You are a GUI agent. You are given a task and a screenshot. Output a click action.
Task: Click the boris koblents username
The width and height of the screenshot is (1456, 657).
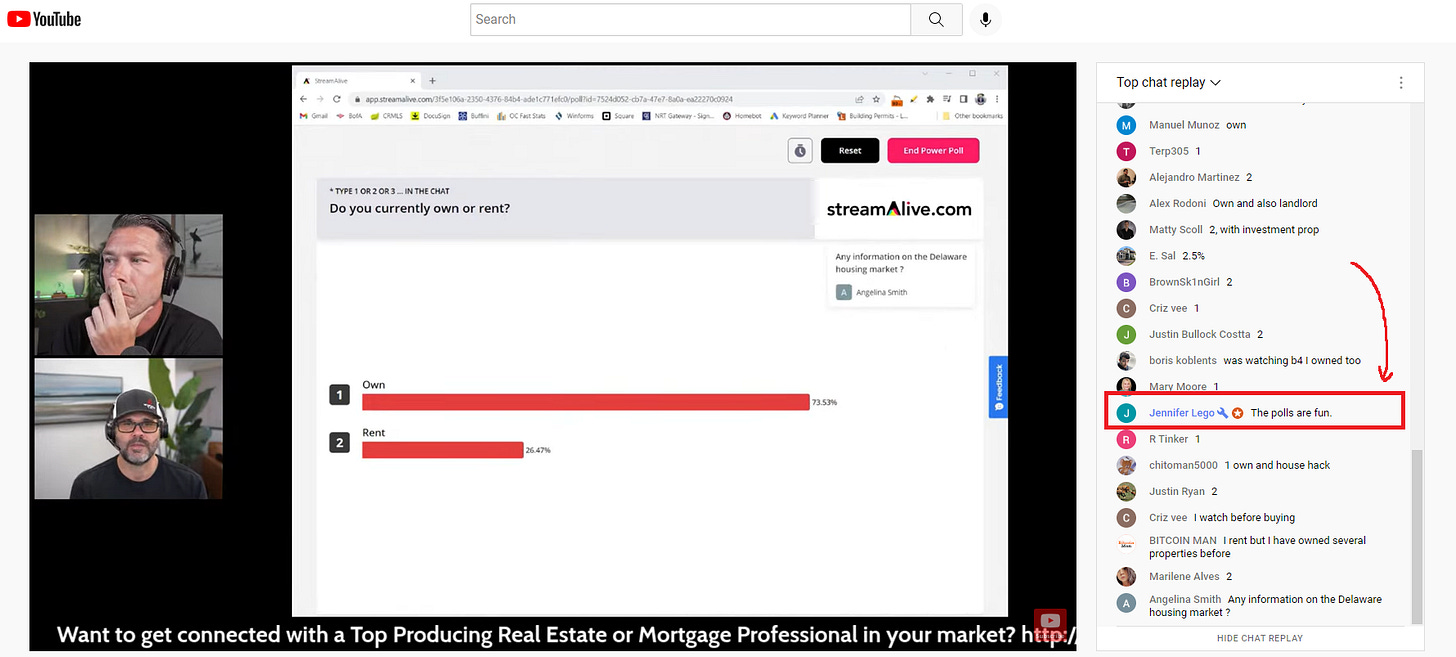1183,360
